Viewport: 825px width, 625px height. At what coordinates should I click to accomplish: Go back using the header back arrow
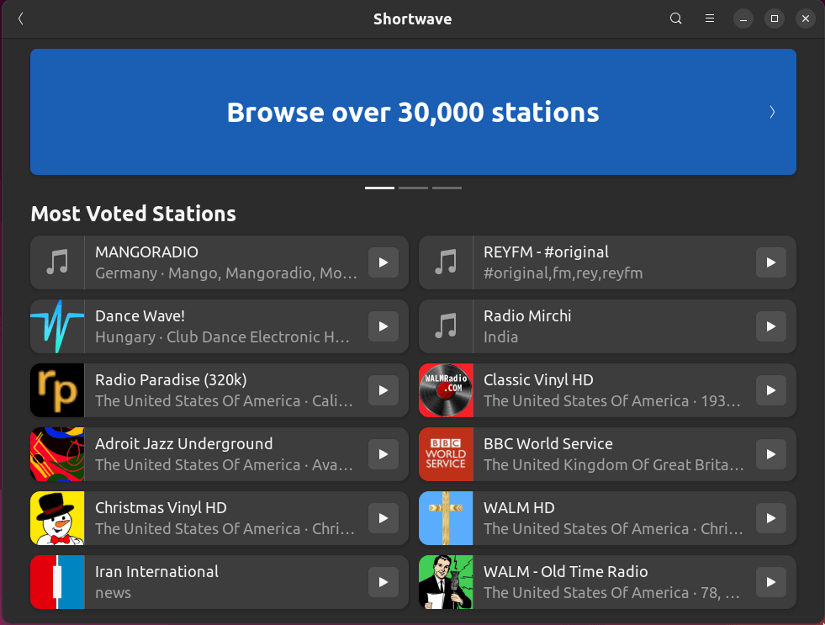click(21, 19)
